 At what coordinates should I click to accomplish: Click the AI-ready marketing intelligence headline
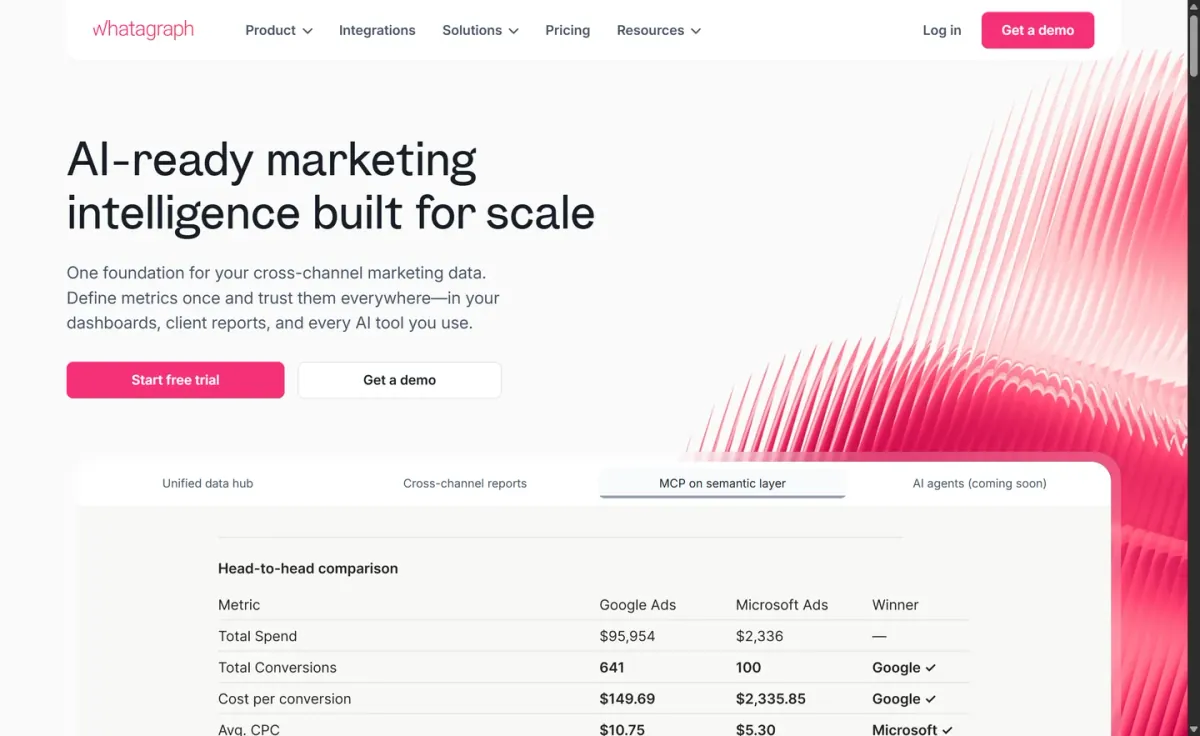click(x=331, y=187)
